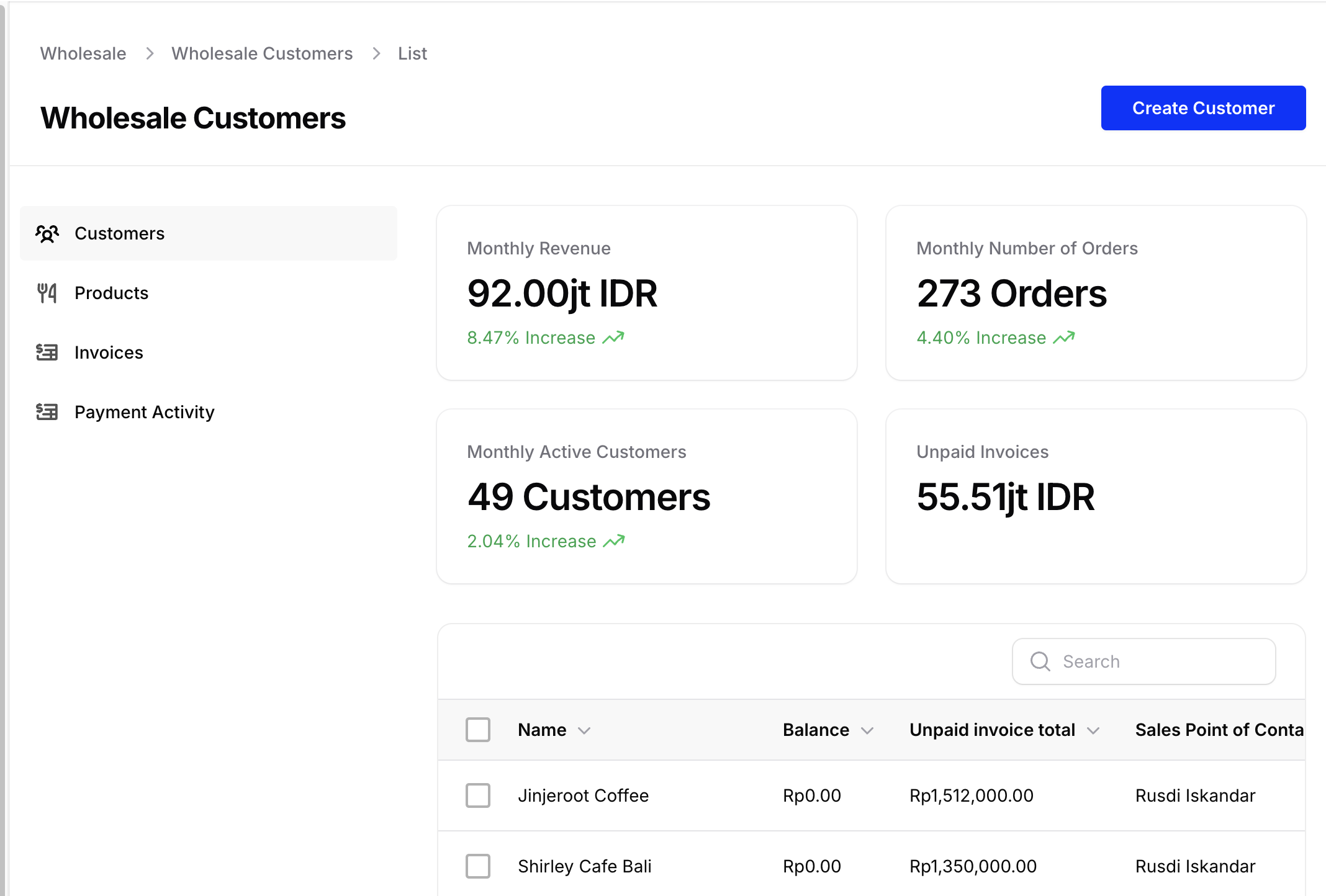This screenshot has height=896, width=1326.
Task: Click the Customers people icon in sidebar
Action: click(47, 233)
